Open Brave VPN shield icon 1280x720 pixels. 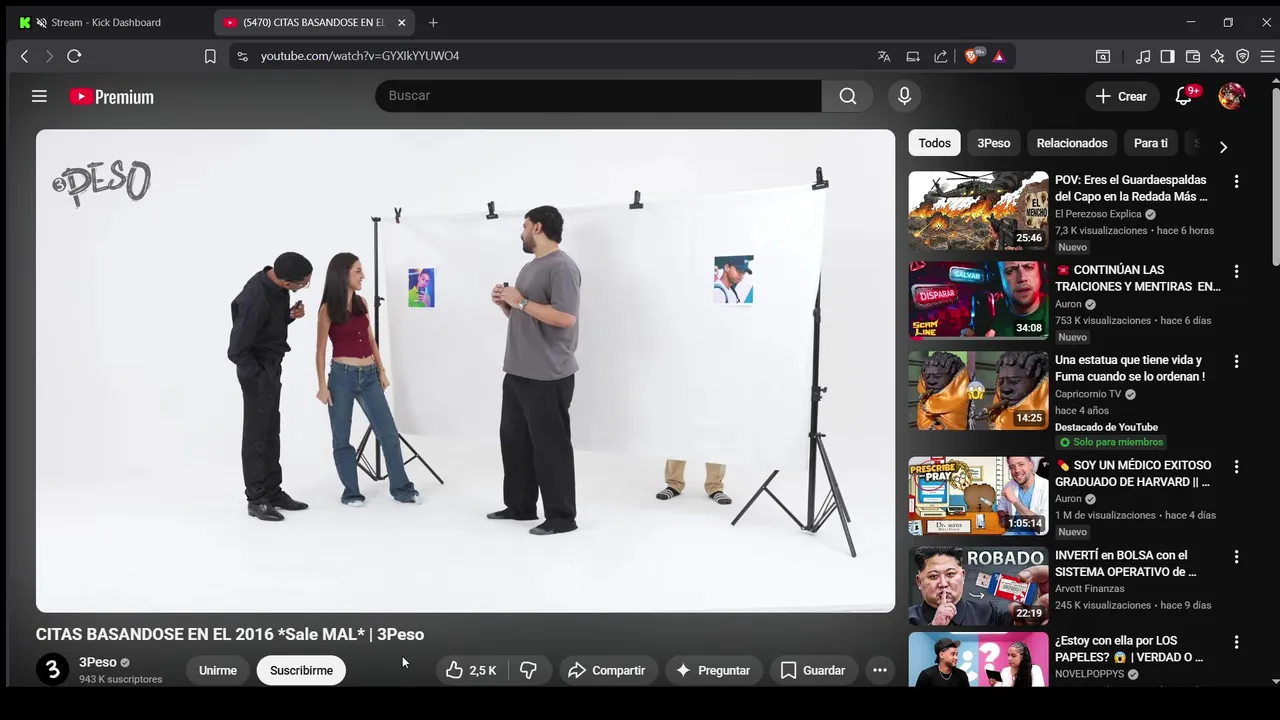click(x=1243, y=56)
